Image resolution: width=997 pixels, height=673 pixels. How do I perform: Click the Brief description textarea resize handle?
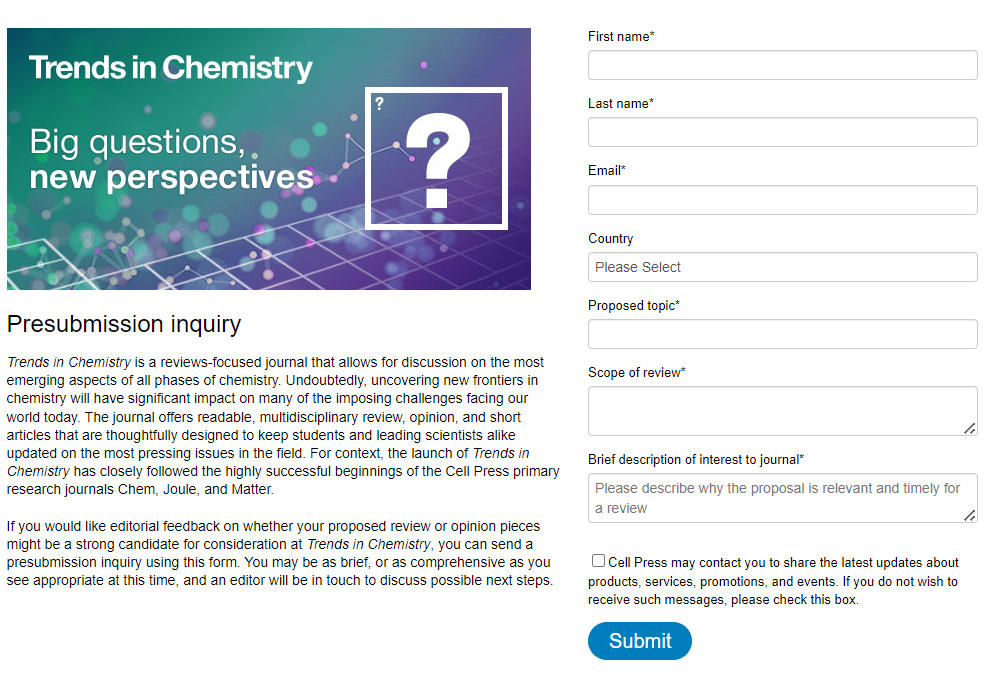pyautogui.click(x=970, y=515)
